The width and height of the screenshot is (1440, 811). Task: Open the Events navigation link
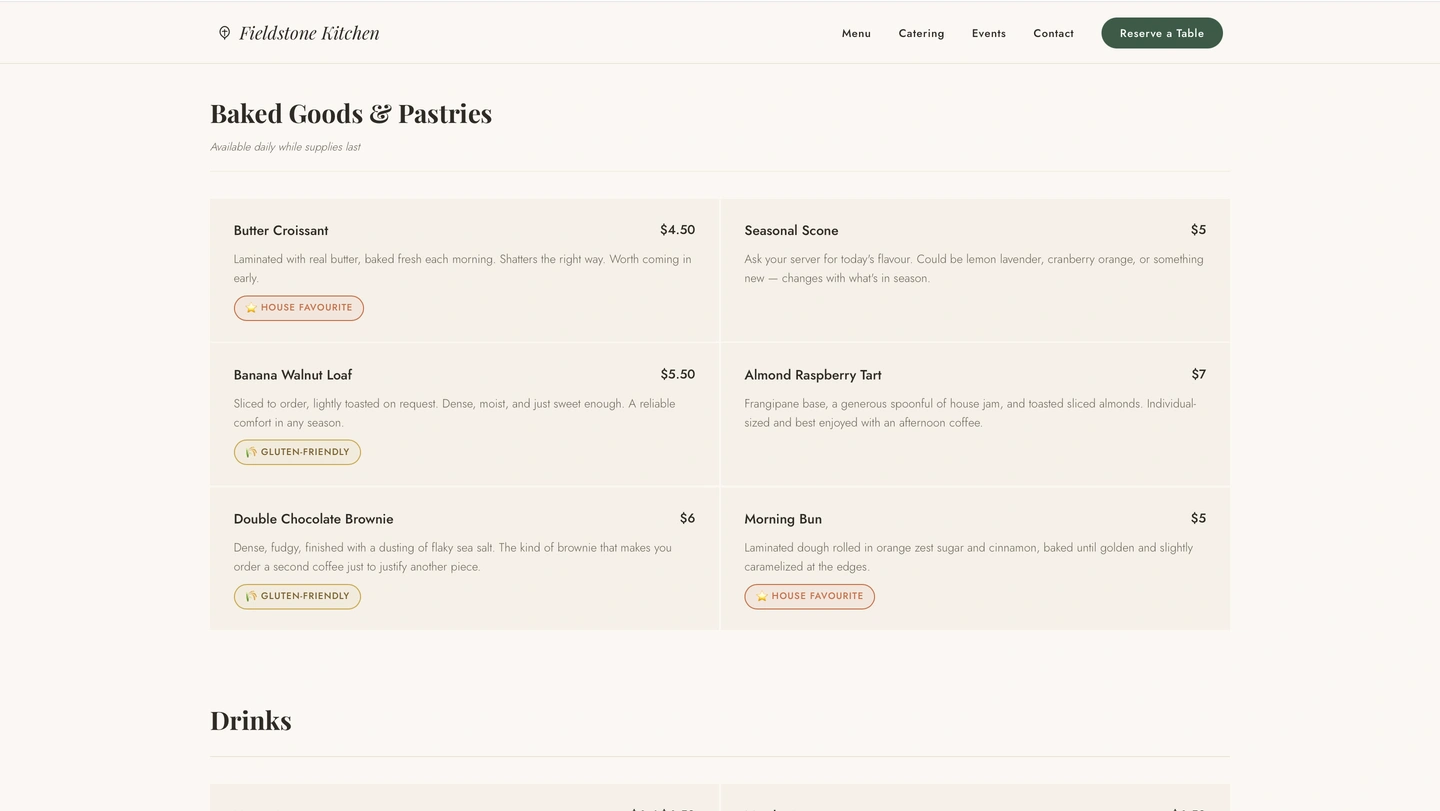[988, 33]
